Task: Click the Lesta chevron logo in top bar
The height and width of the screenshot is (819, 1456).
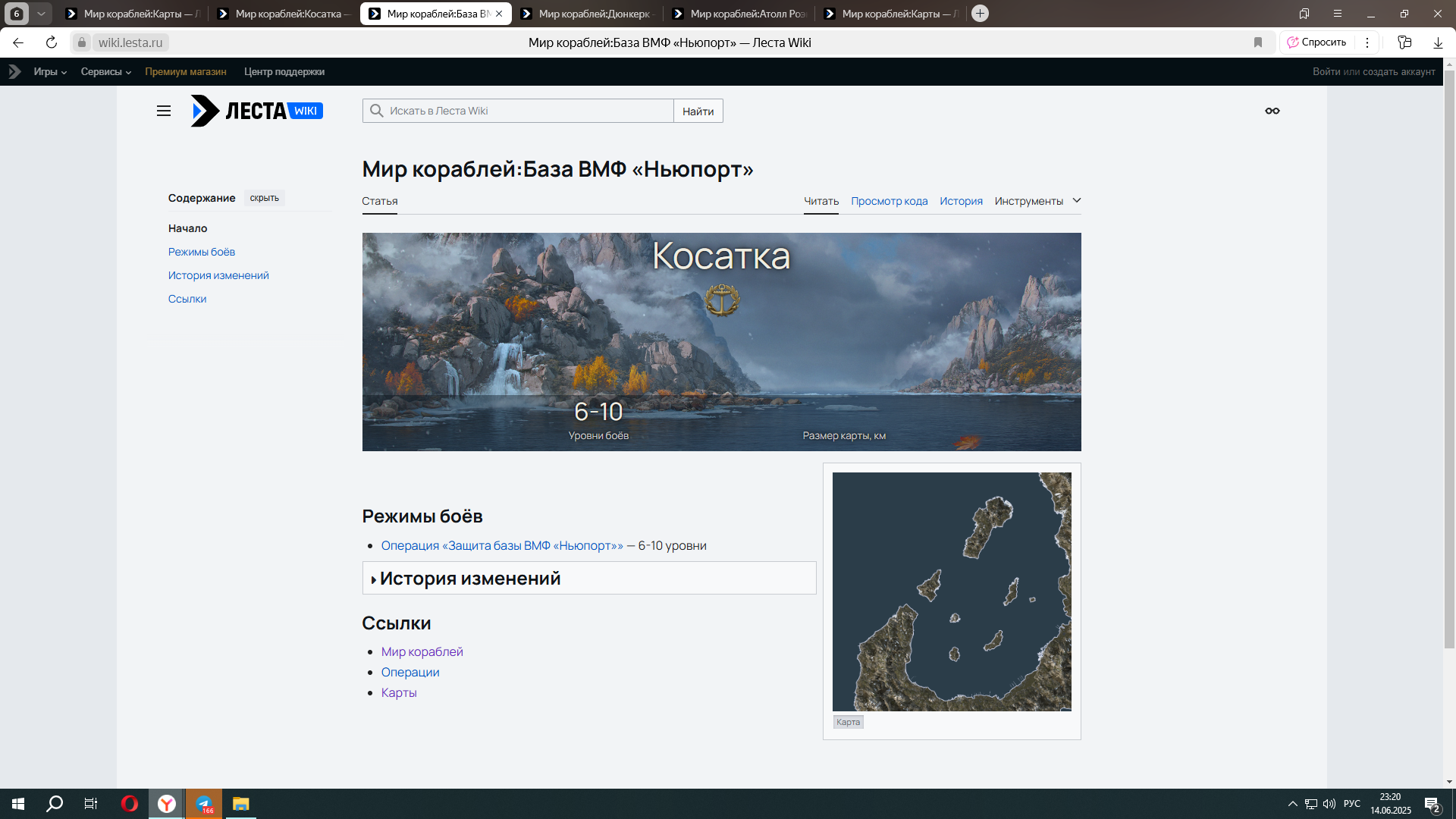Action: tap(14, 71)
